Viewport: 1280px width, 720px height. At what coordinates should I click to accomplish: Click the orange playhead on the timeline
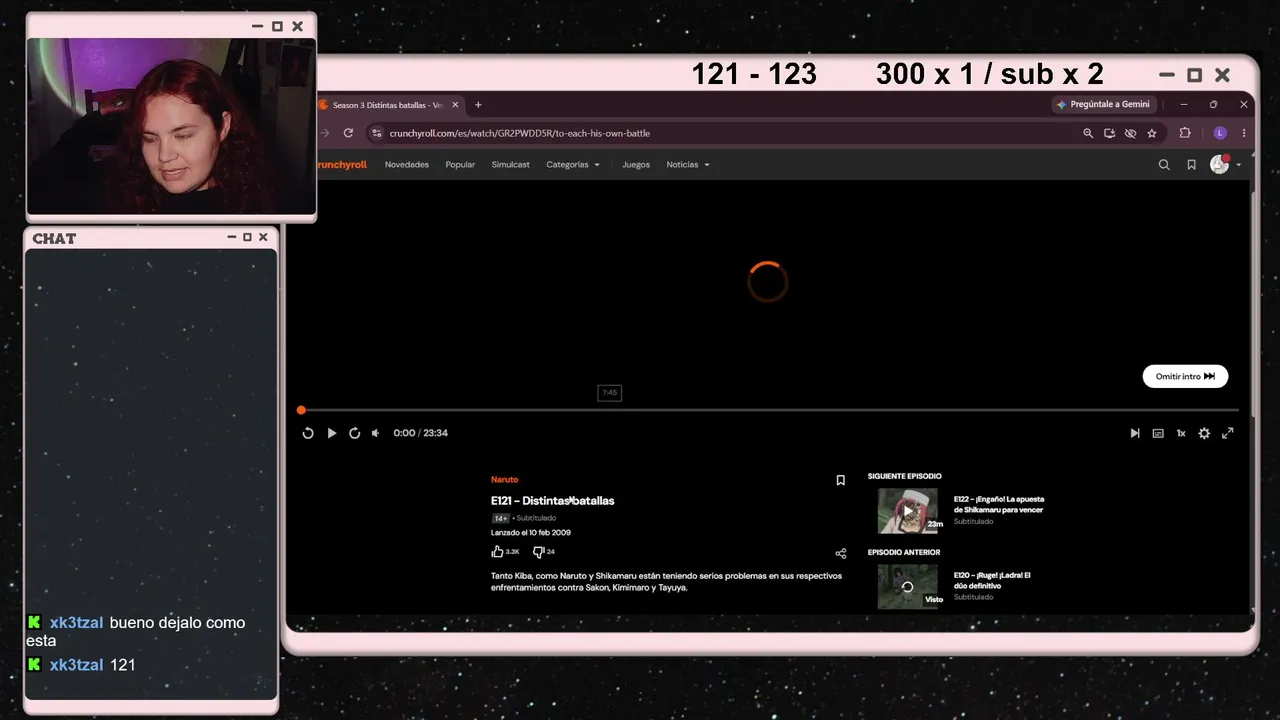pyautogui.click(x=301, y=410)
